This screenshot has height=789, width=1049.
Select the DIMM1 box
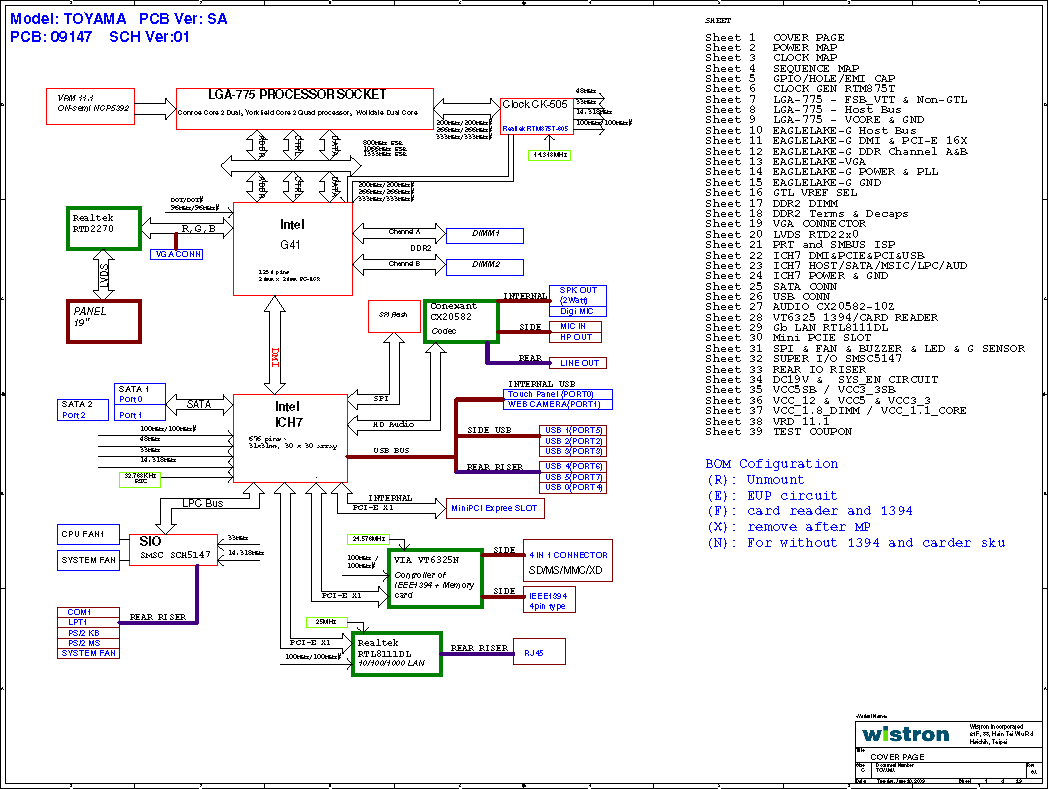coord(485,236)
